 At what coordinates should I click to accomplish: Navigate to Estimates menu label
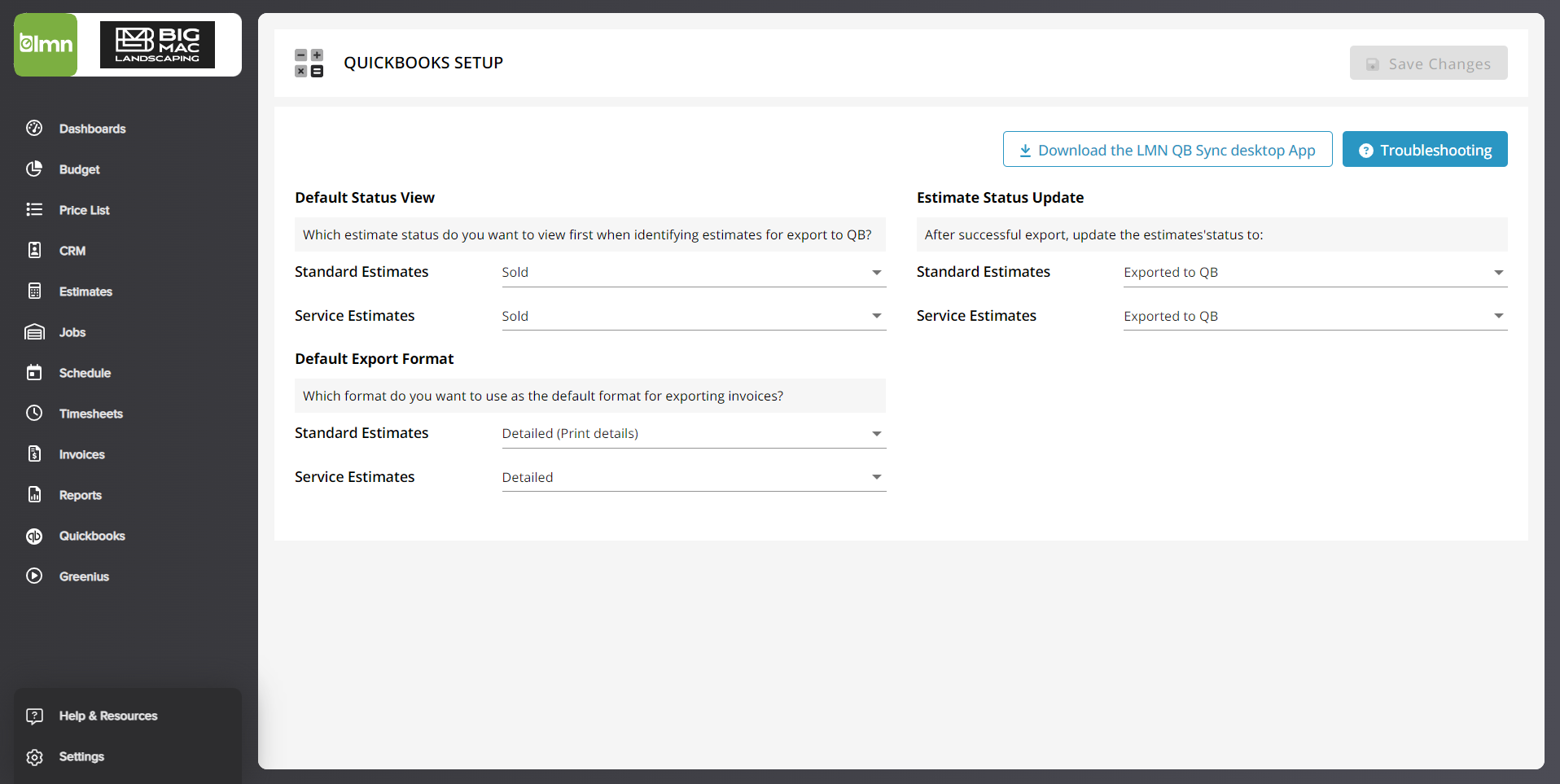85,291
